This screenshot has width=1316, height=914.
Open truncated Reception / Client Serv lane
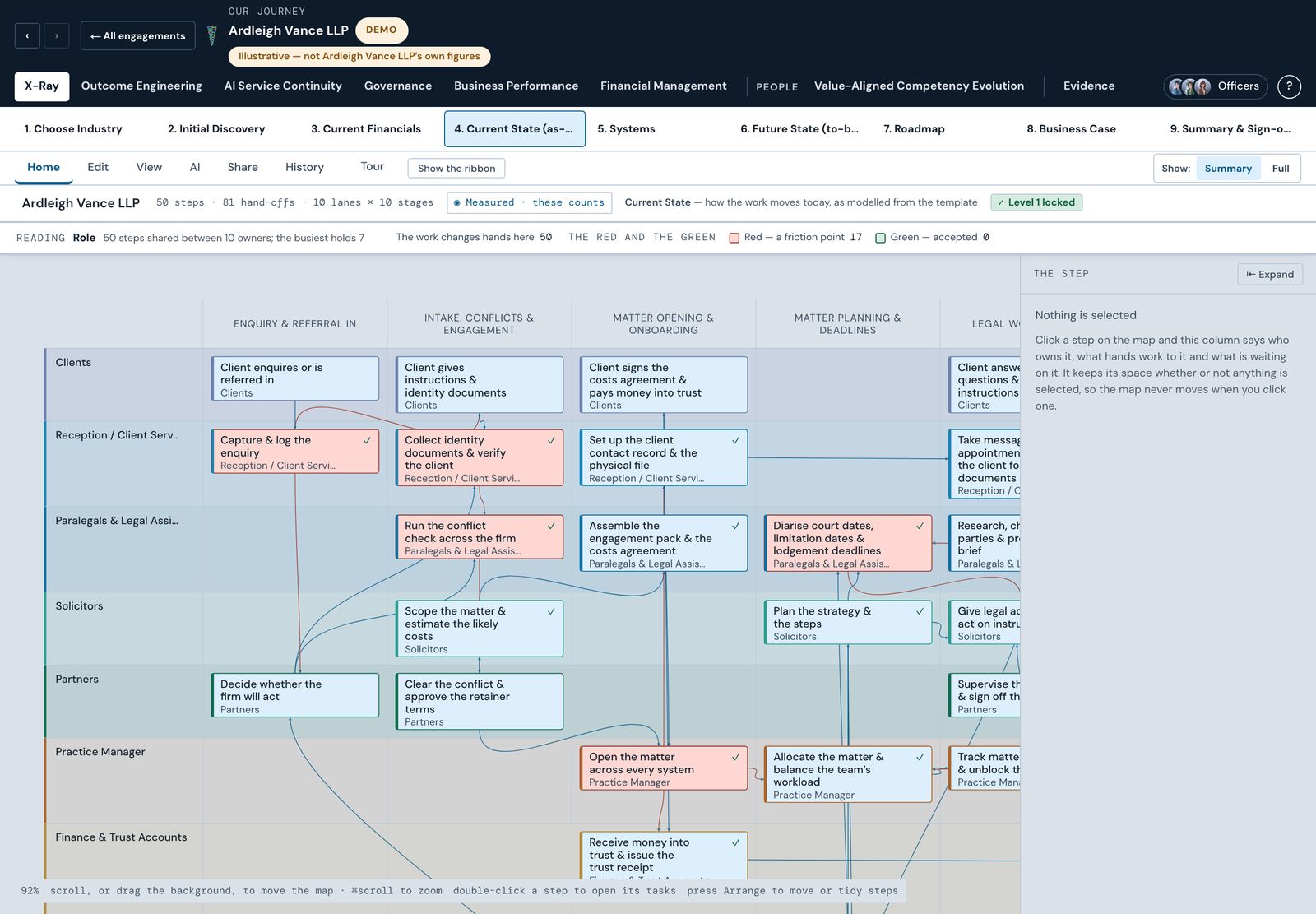[x=117, y=435]
